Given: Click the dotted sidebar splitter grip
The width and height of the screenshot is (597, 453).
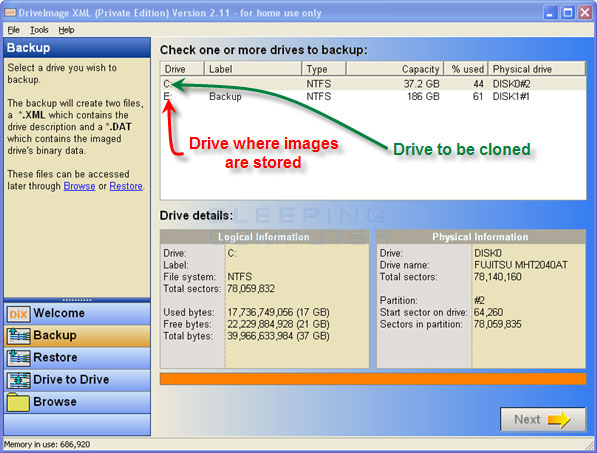Looking at the screenshot, I should (77, 300).
